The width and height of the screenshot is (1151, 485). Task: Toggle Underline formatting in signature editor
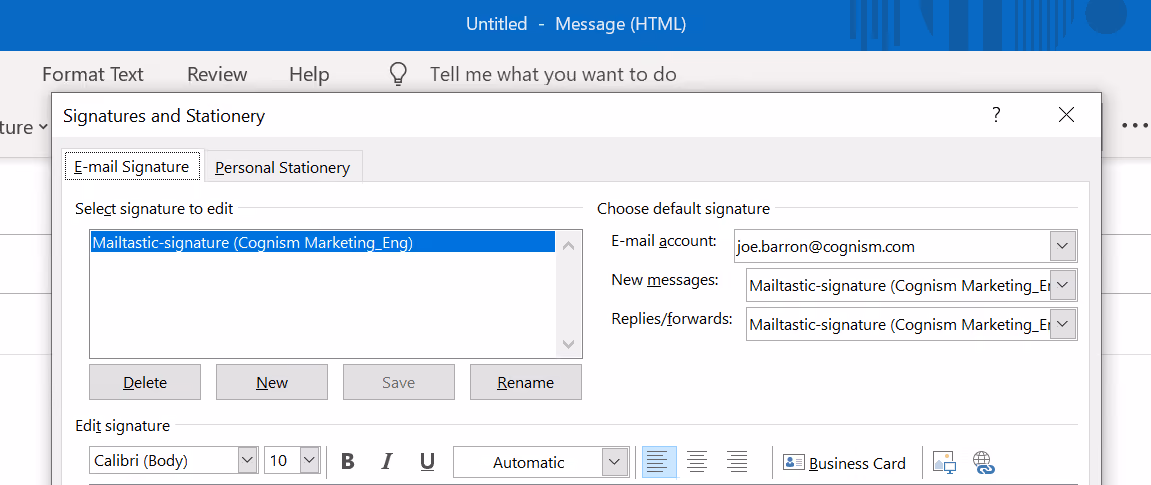click(427, 462)
